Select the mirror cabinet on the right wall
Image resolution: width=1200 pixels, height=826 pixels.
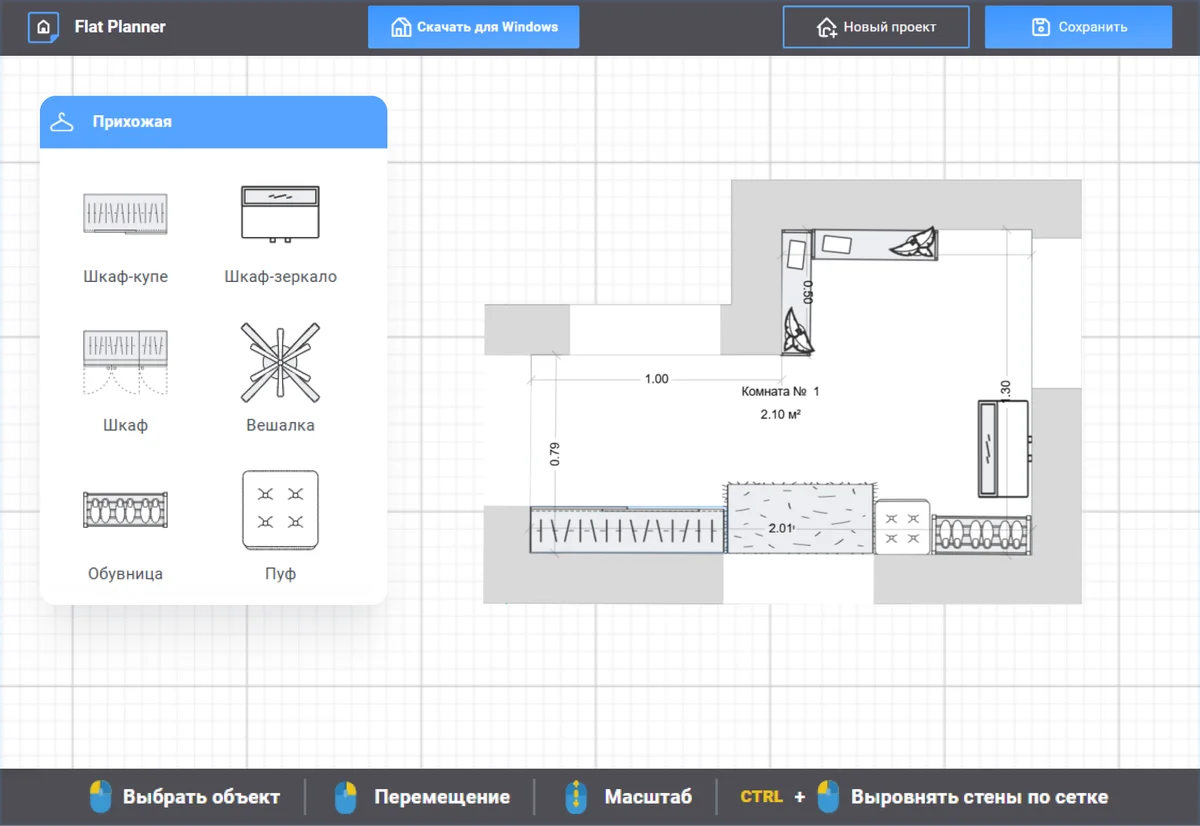coord(1003,448)
